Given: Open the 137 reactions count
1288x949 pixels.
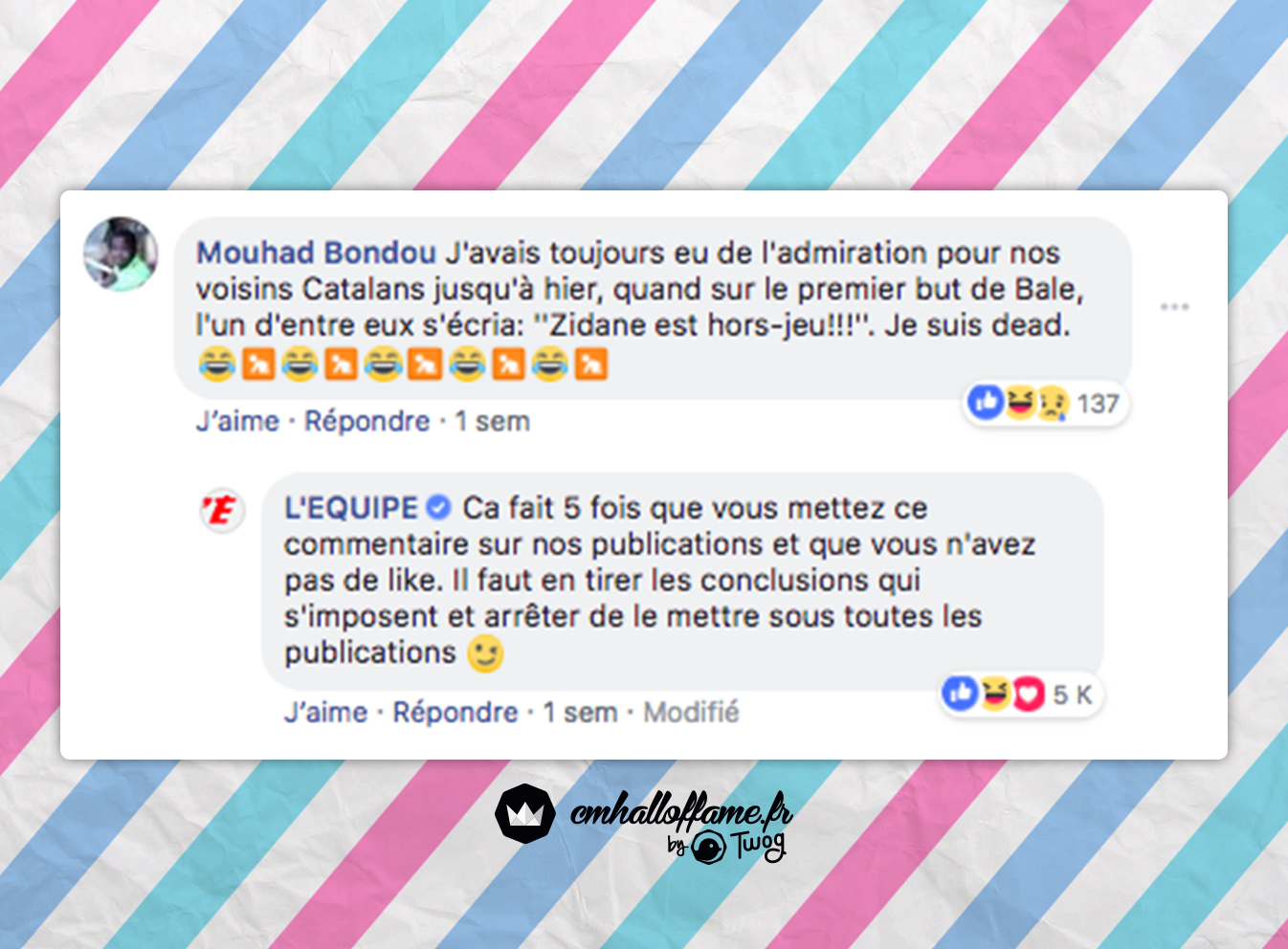Looking at the screenshot, I should 1098,404.
